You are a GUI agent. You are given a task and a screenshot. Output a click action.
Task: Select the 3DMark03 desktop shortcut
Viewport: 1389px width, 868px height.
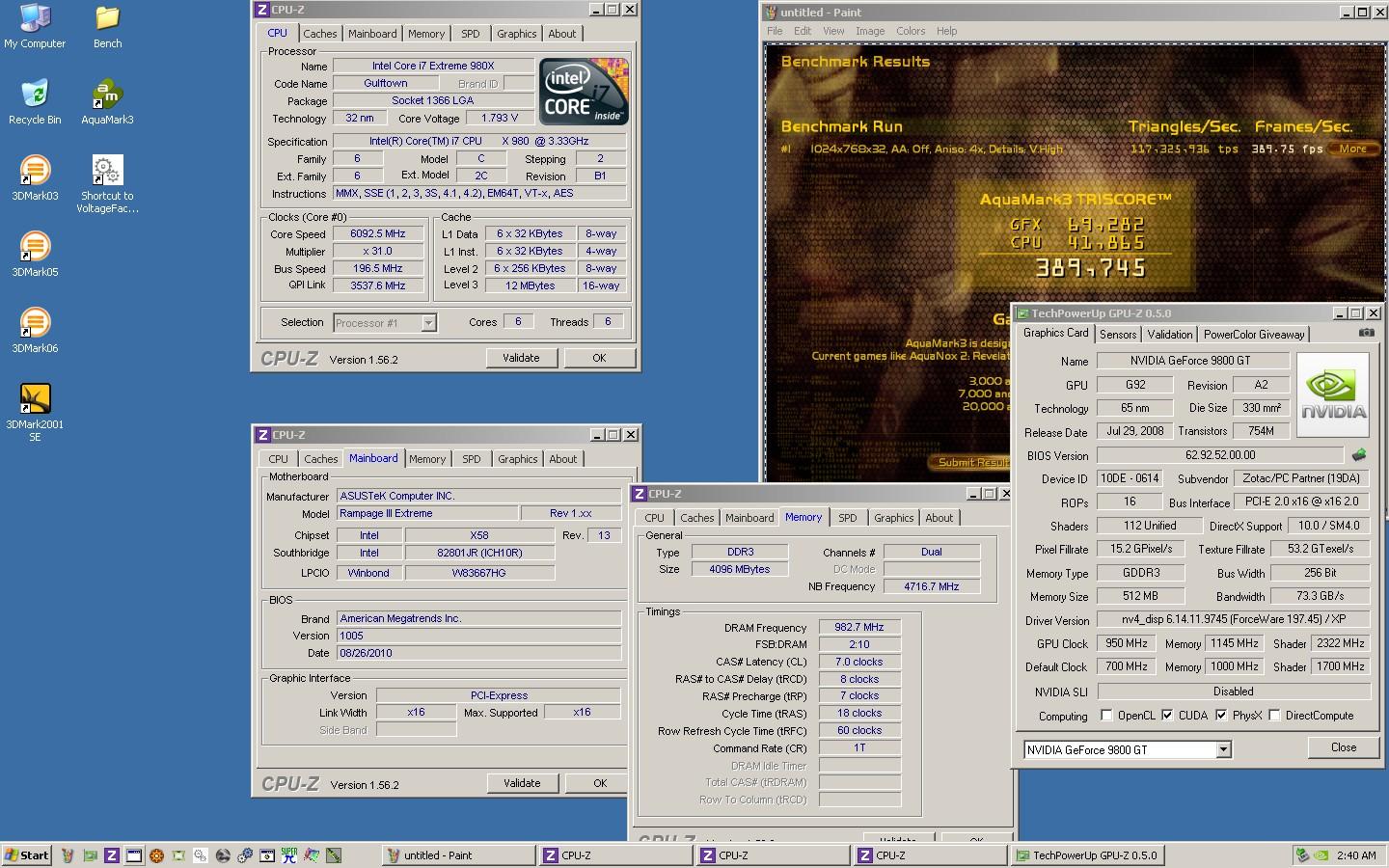tap(35, 178)
